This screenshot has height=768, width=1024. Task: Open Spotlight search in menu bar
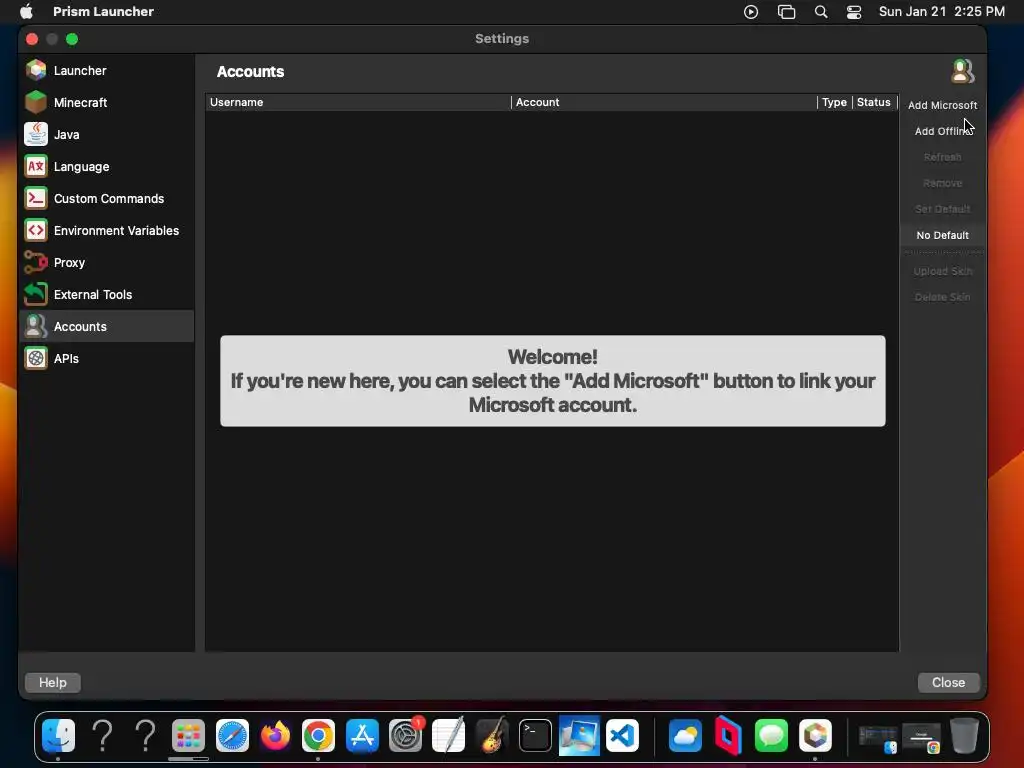pyautogui.click(x=821, y=12)
